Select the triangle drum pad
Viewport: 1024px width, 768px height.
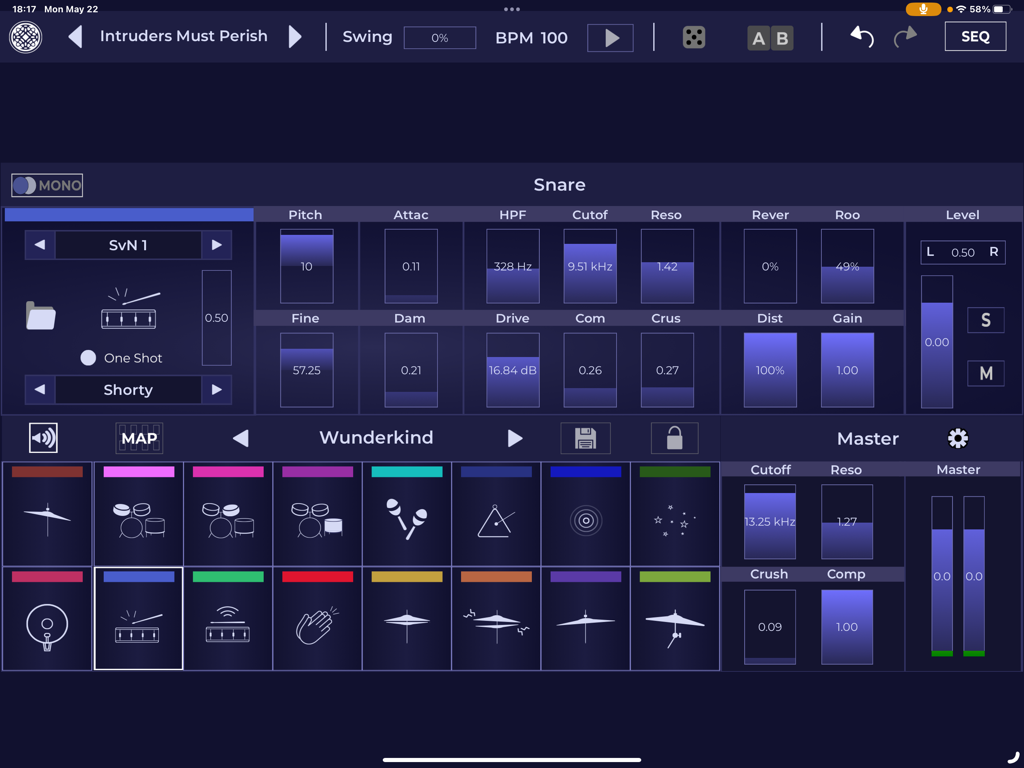coord(496,513)
